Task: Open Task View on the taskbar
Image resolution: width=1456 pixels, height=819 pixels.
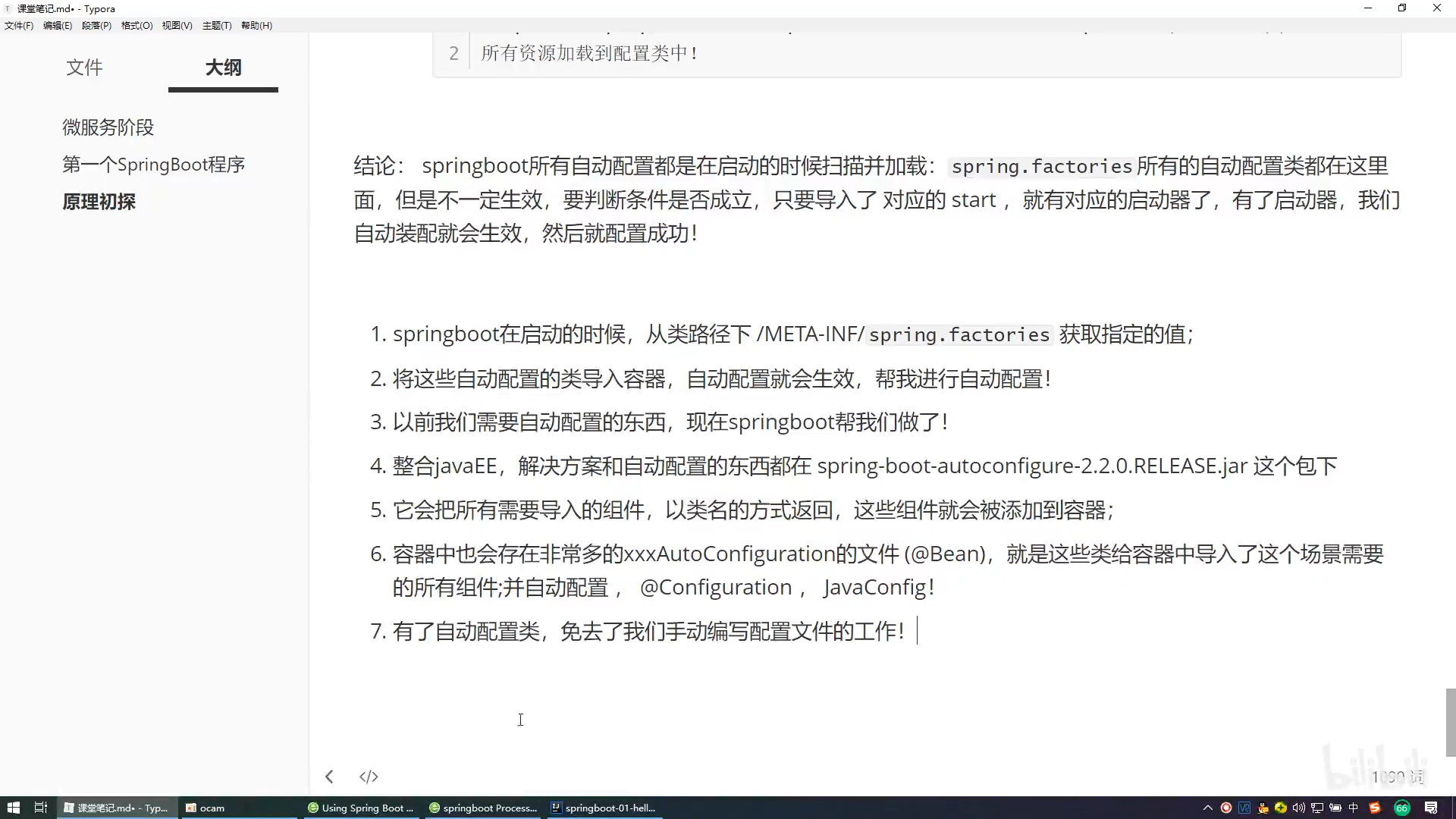Action: (x=41, y=808)
